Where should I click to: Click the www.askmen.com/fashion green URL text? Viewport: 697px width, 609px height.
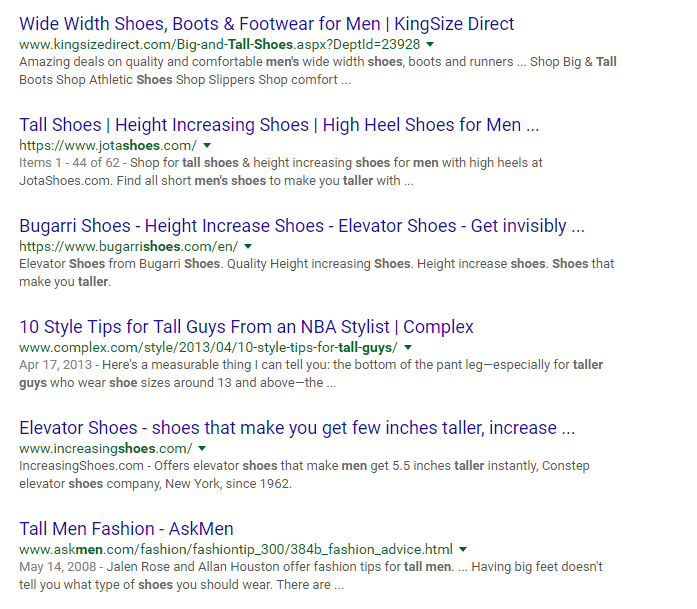point(236,549)
